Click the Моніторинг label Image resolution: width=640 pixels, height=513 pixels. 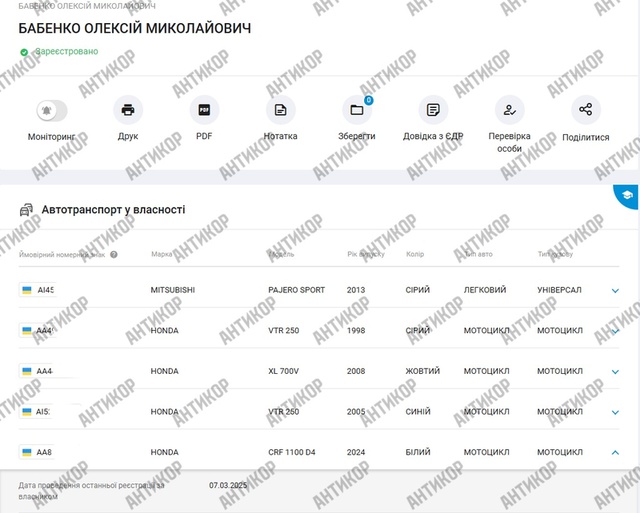point(52,137)
